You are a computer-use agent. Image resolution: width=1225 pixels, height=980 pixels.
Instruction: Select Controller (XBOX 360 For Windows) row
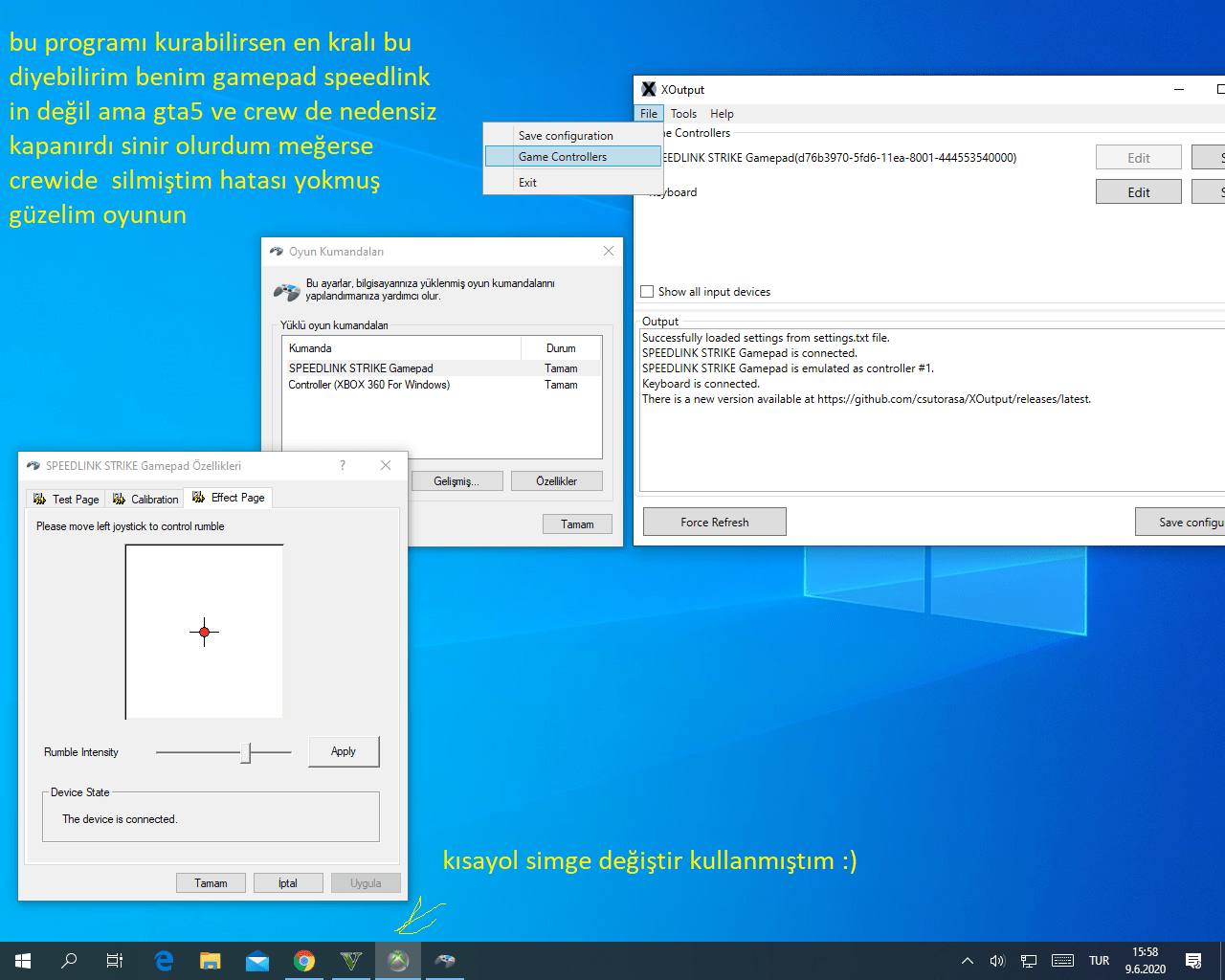pyautogui.click(x=442, y=385)
